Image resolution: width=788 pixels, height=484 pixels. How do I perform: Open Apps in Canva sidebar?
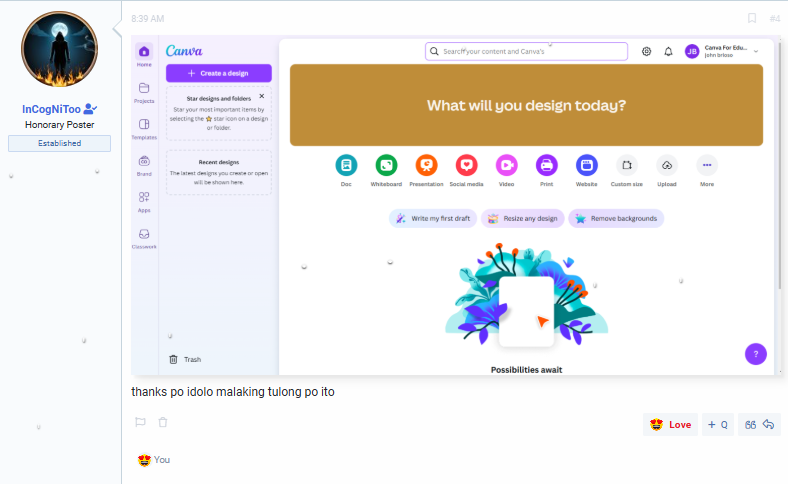[x=144, y=202]
